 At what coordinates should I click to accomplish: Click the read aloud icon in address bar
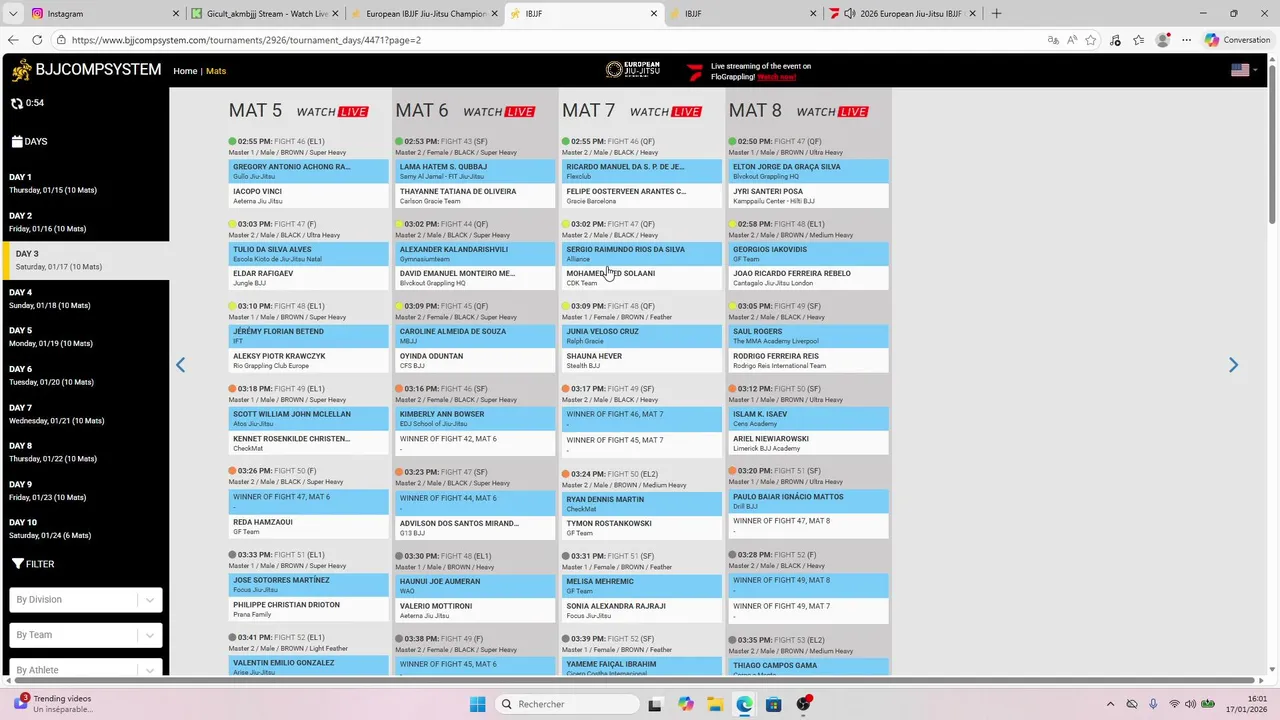(1072, 40)
